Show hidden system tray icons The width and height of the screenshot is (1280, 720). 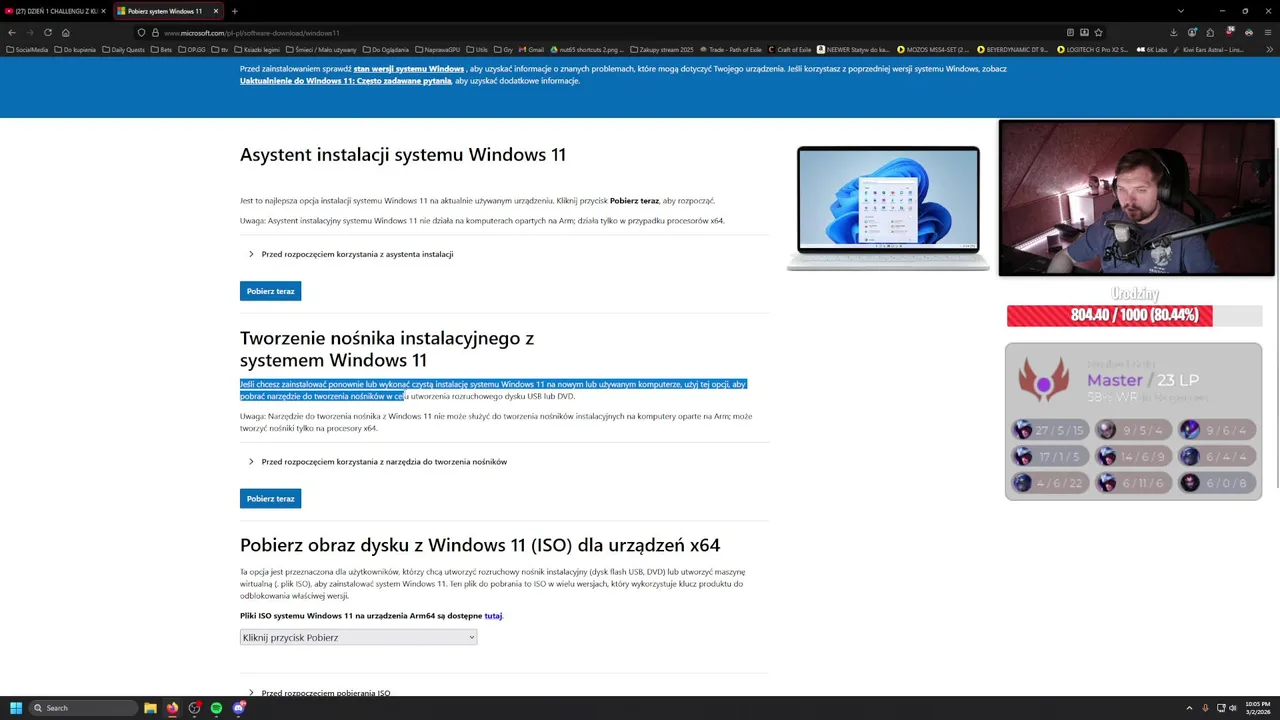pos(1189,708)
